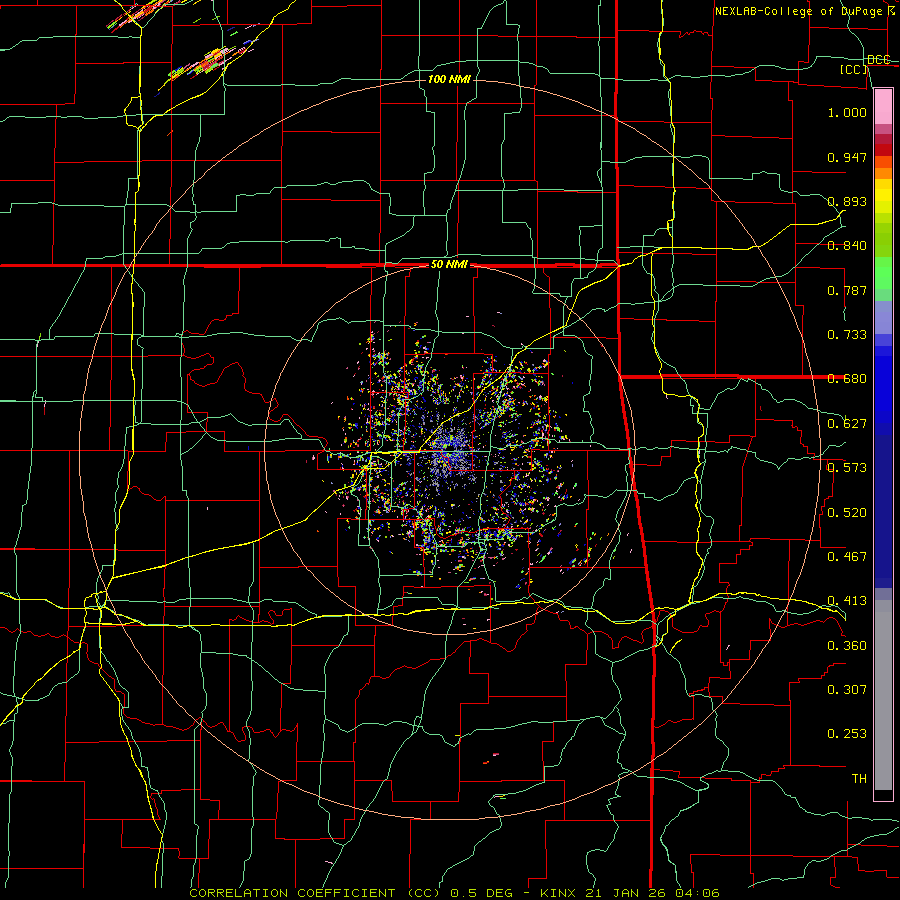Click the 0.253 legend value
The width and height of the screenshot is (900, 900).
tap(847, 734)
